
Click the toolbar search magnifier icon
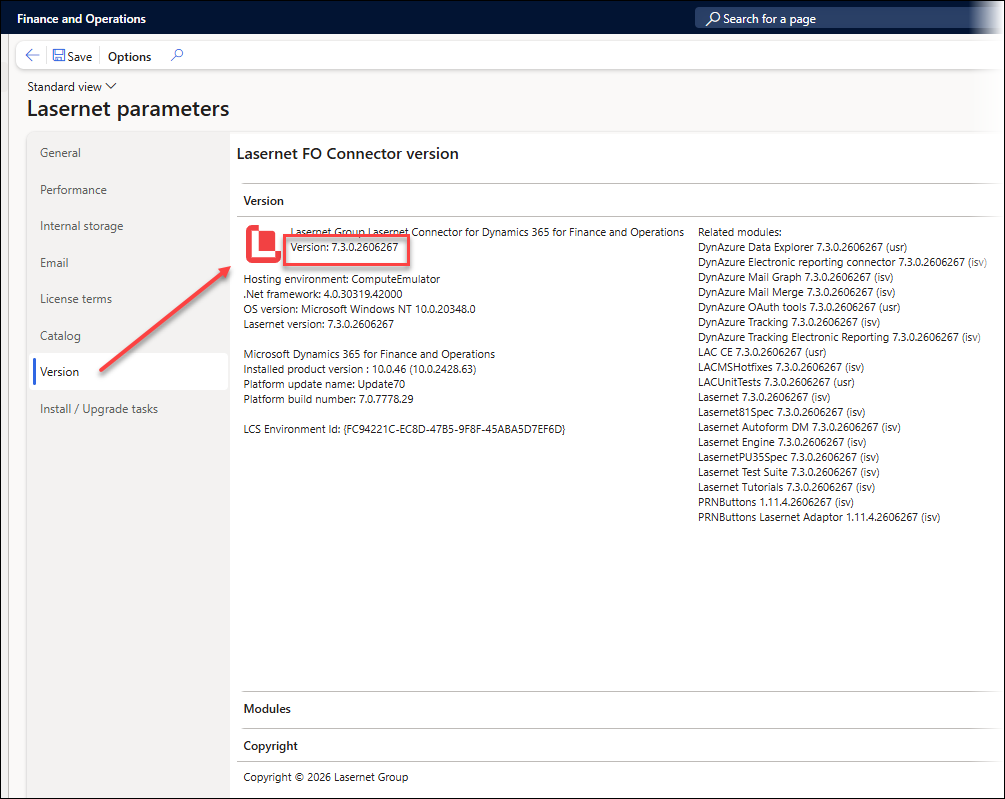click(177, 55)
